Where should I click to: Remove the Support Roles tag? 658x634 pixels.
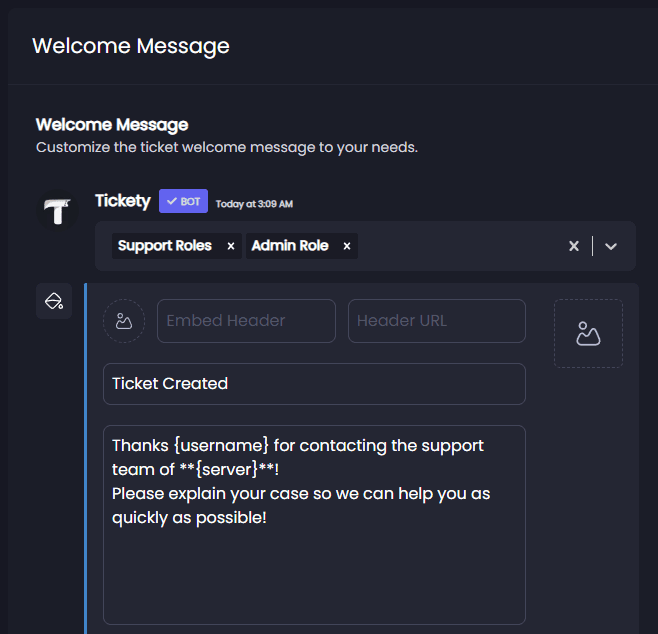point(231,246)
